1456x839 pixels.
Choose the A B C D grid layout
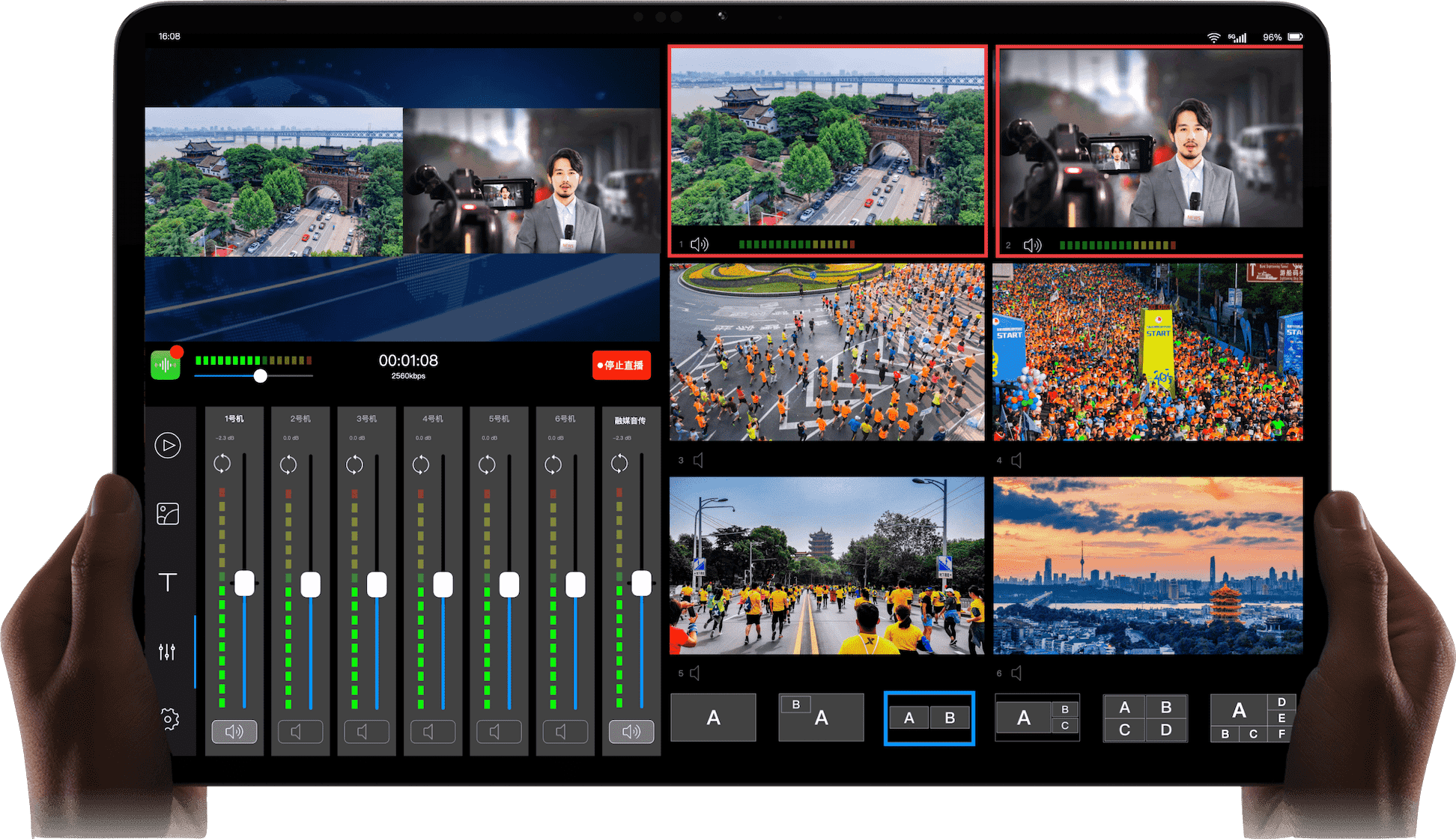(1145, 718)
